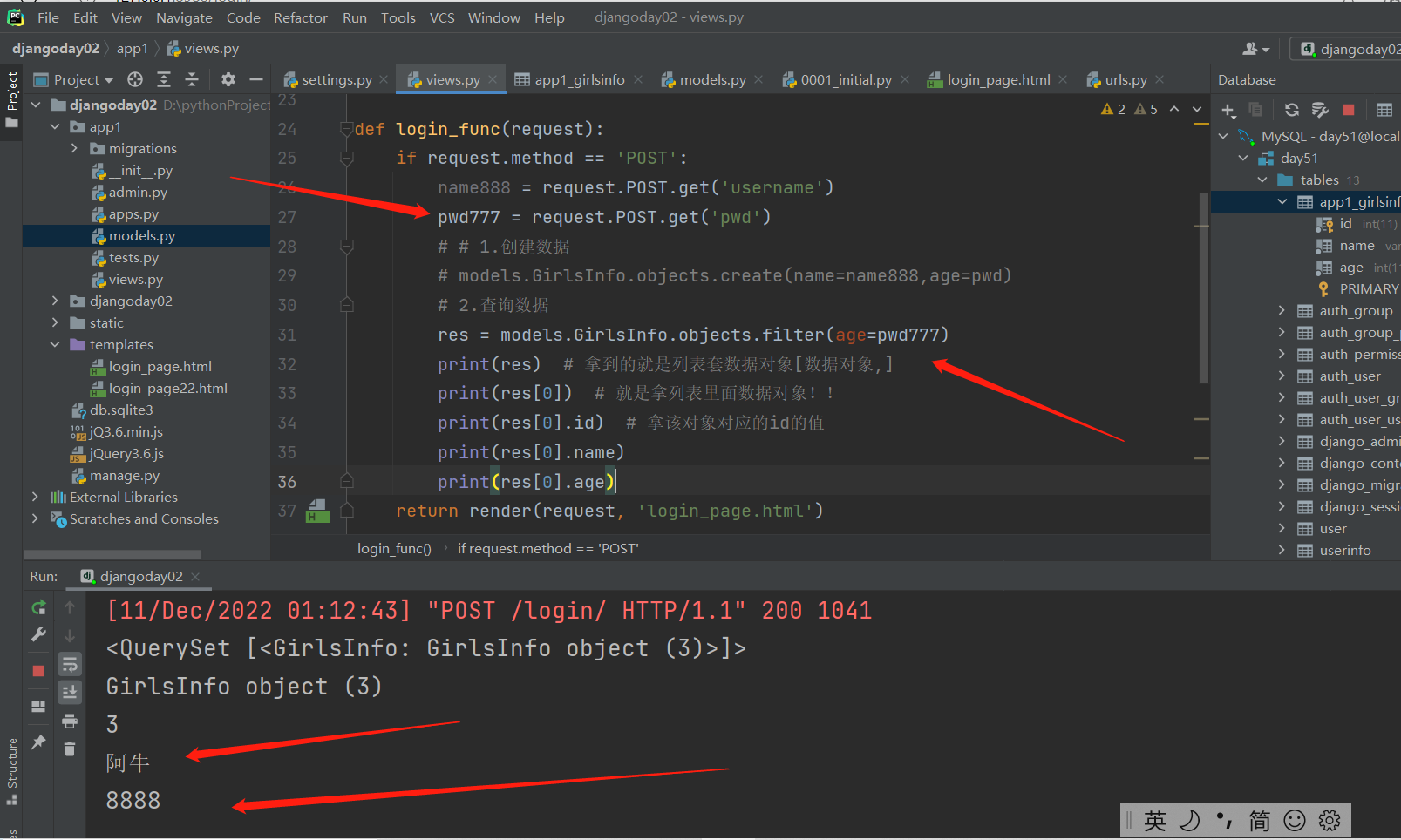1401x840 pixels.
Task: Toggle soft-wrap in Run console
Action: [x=70, y=665]
